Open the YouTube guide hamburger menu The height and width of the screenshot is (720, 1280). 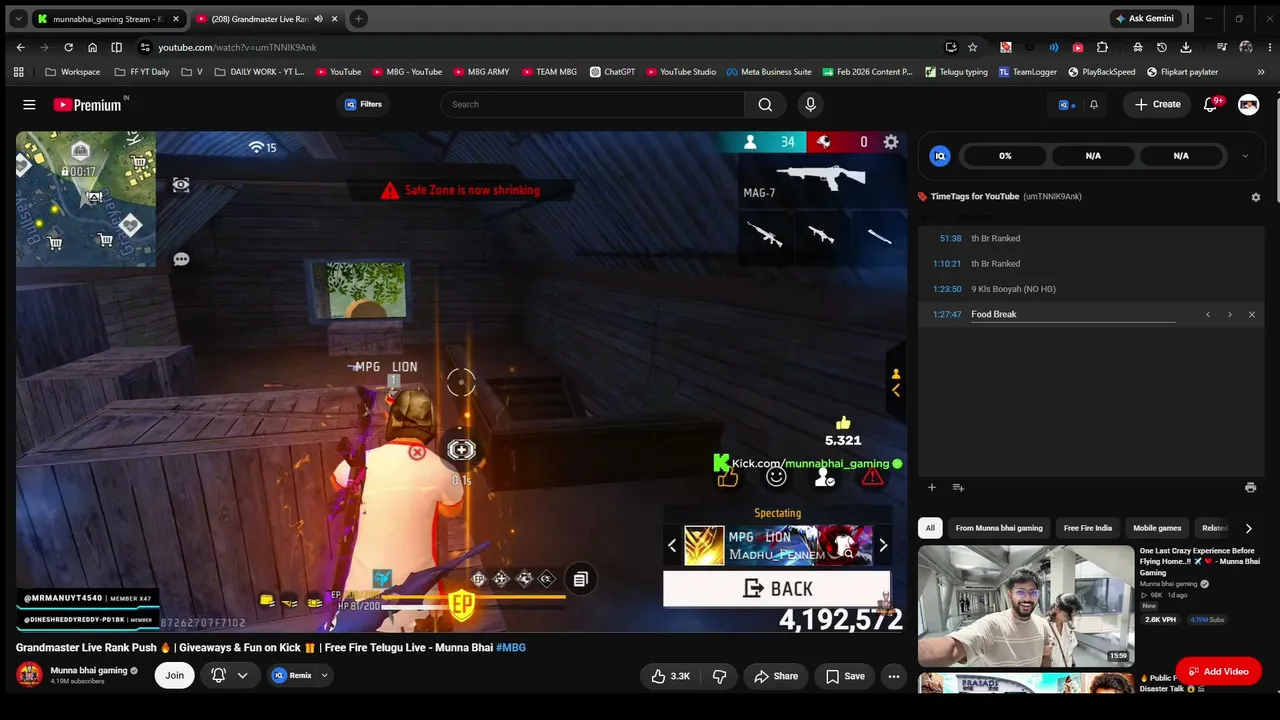point(29,104)
